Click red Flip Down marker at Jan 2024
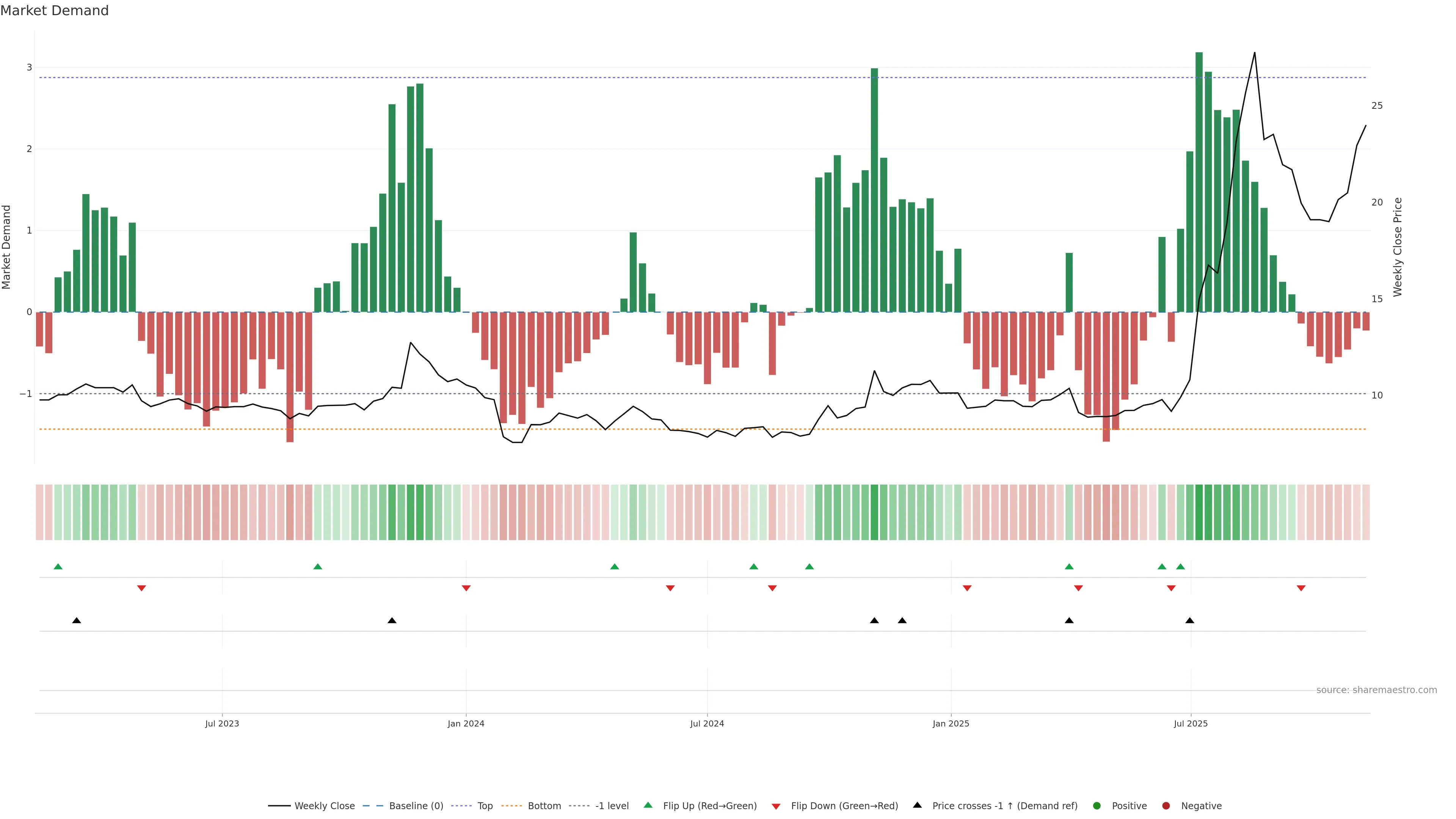This screenshot has height=819, width=1456. tap(466, 588)
